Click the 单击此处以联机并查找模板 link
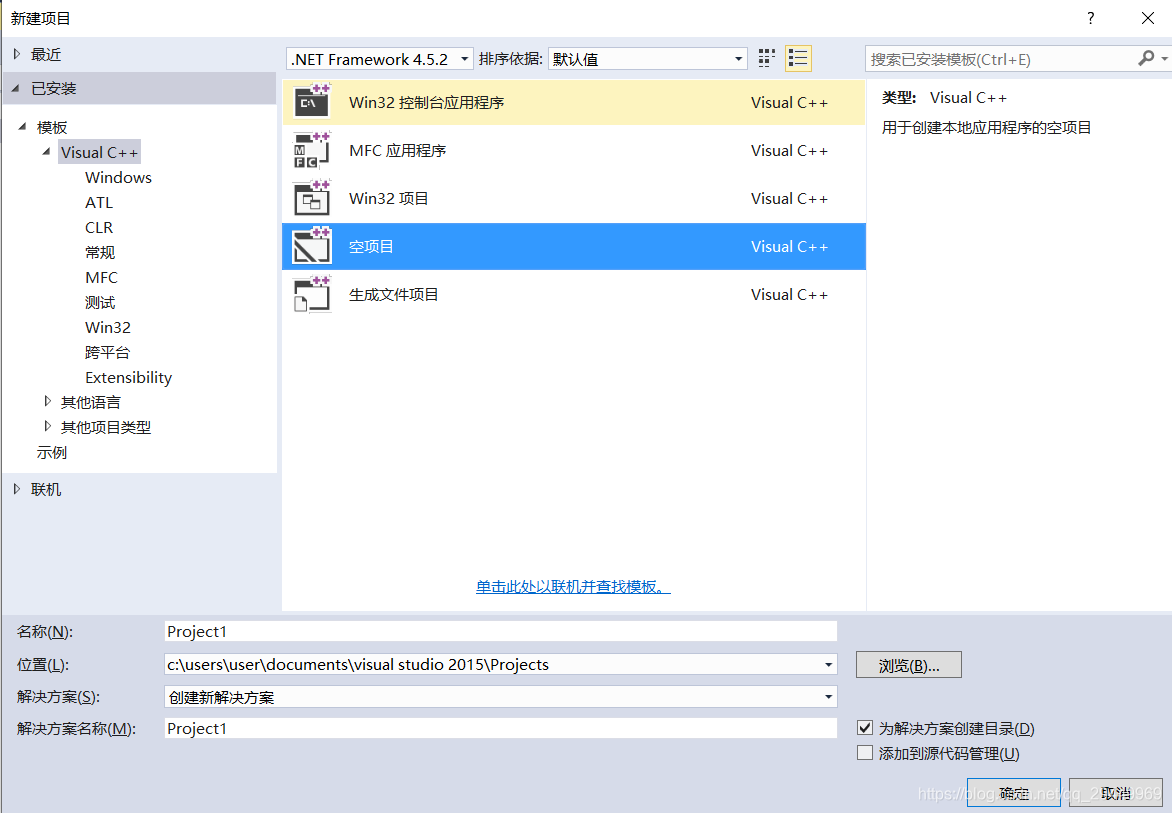Screen dimensions: 1172x813 [572, 586]
